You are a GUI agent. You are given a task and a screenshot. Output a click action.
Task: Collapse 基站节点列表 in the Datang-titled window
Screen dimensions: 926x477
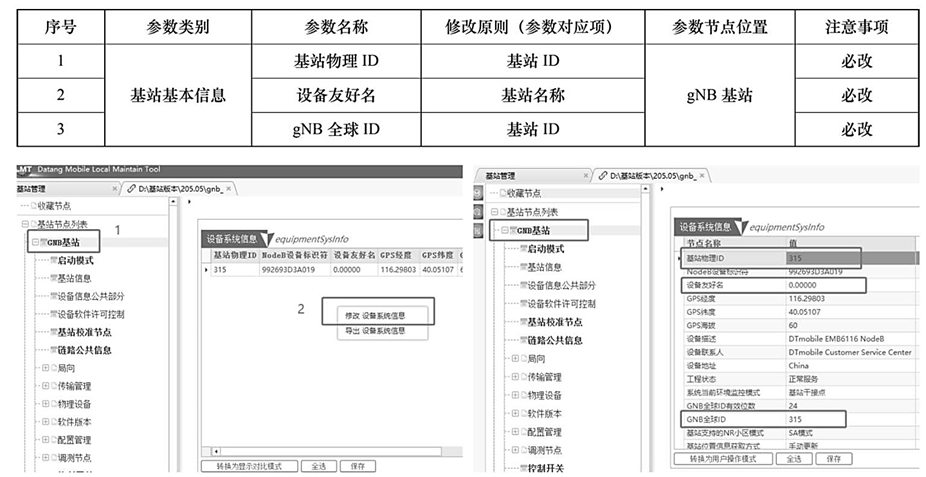[25, 224]
